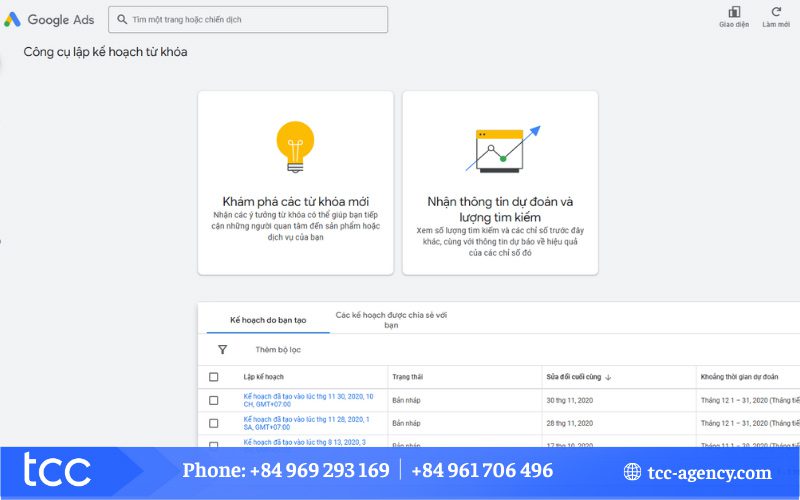This screenshot has width=800, height=500.
Task: Select Nhận thông tin dự đoán card
Action: tap(500, 182)
